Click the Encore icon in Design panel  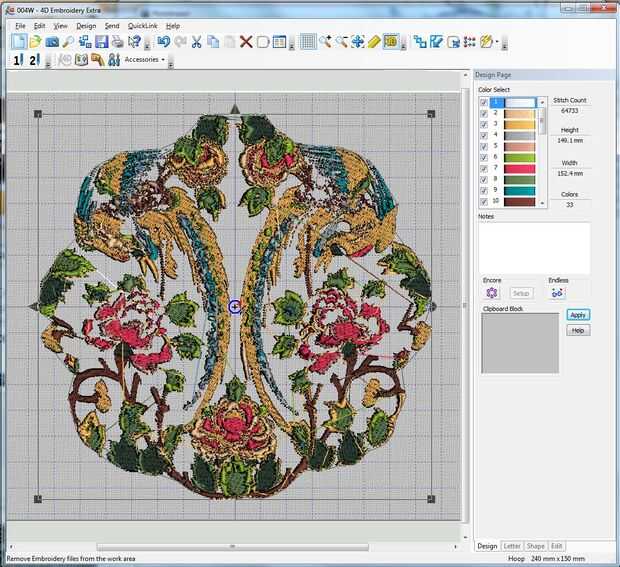[x=492, y=293]
